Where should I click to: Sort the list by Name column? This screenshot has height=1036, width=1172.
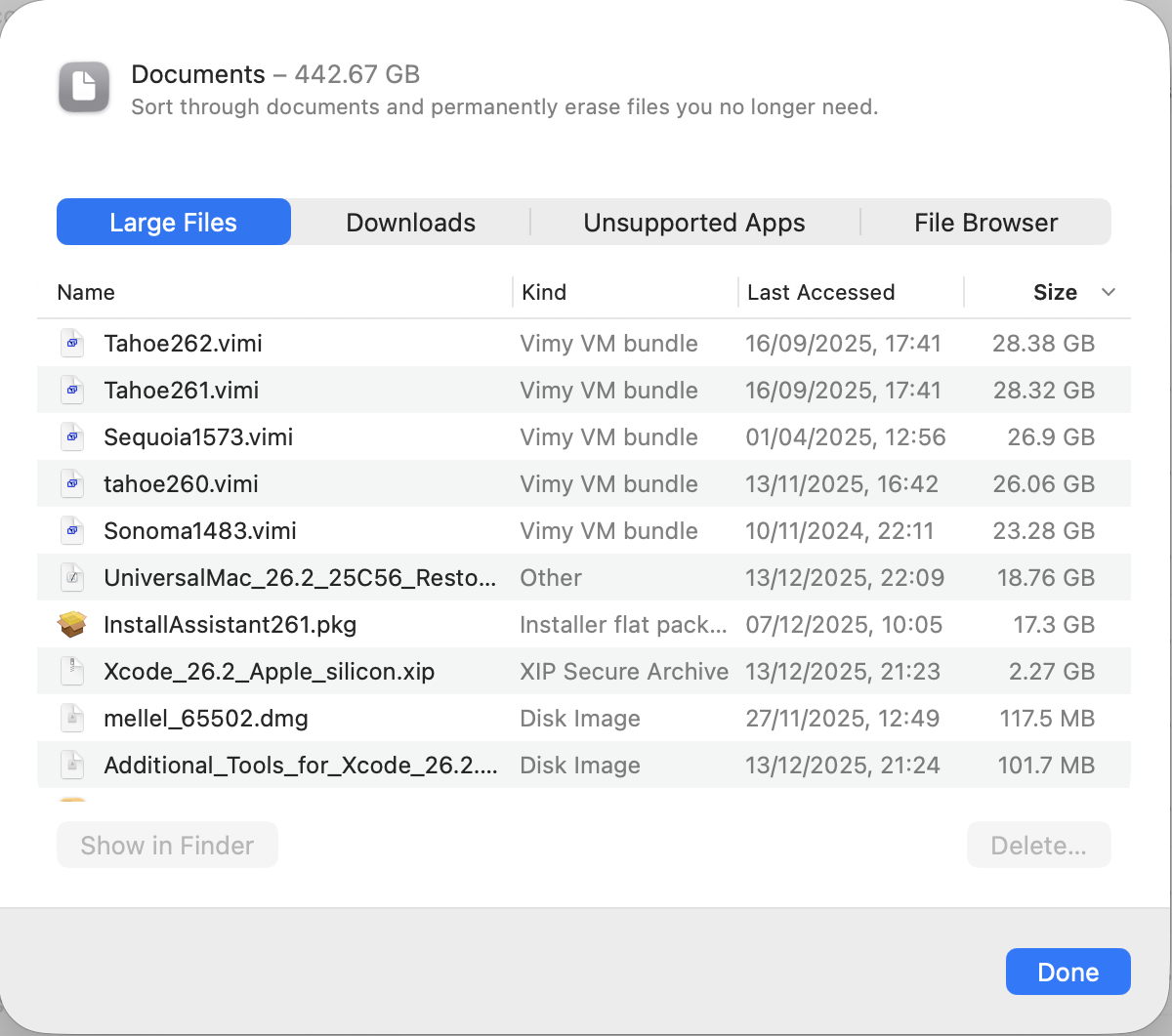[x=86, y=293]
